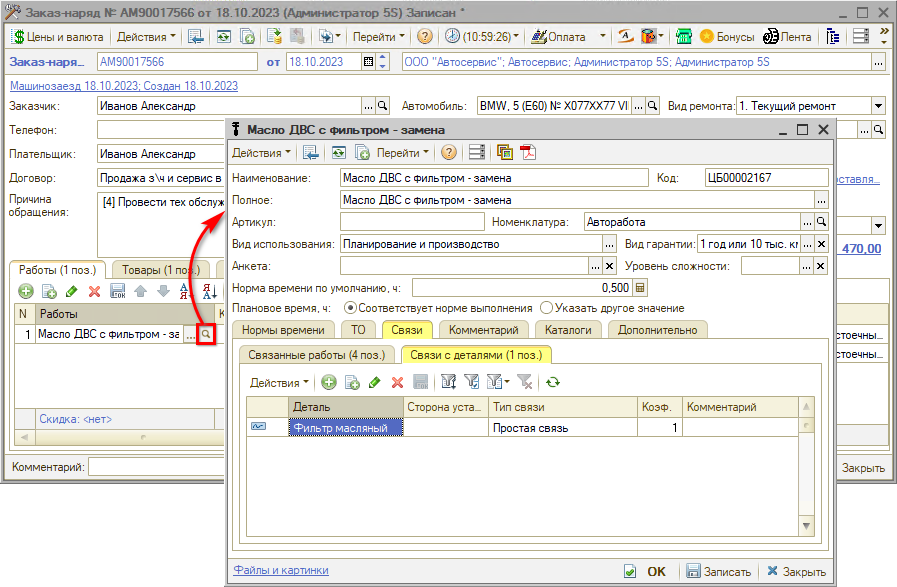This screenshot has width=897, height=587.
Task: Click the magnifier next to the Заказчик field
Action: click(383, 106)
